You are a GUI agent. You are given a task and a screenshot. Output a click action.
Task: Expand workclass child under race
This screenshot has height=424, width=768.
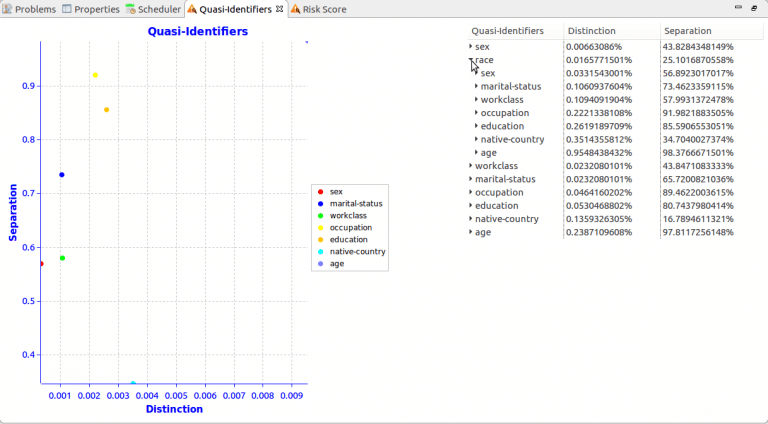pyautogui.click(x=477, y=99)
